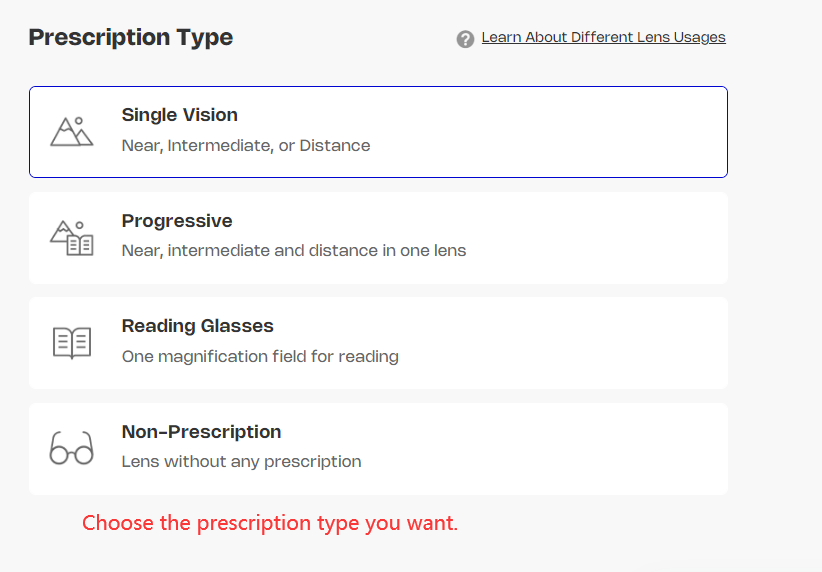Click the Non-Prescription heading text
This screenshot has height=572, width=822.
coord(201,432)
